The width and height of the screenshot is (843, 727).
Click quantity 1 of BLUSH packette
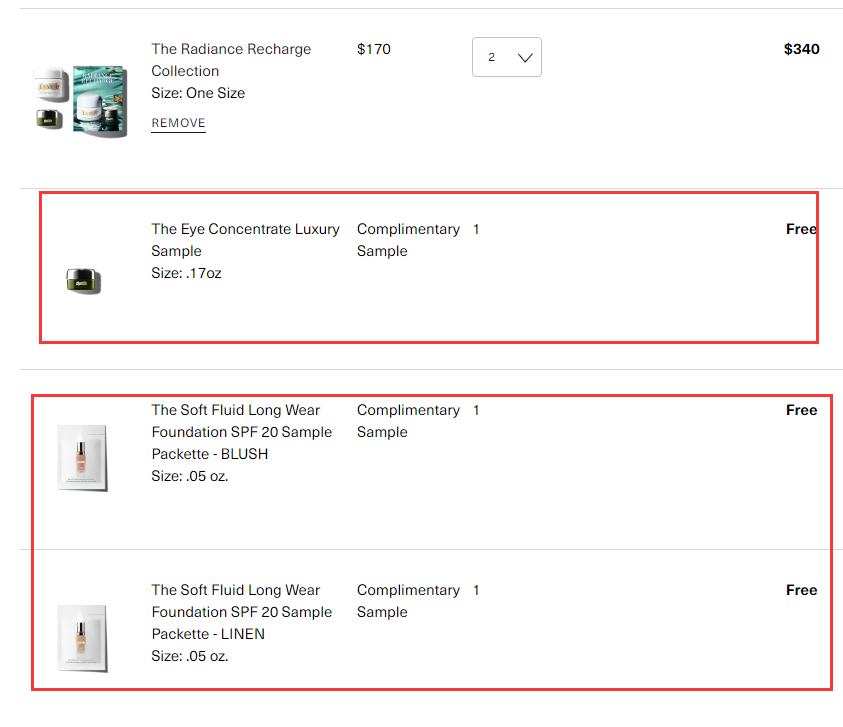(476, 410)
